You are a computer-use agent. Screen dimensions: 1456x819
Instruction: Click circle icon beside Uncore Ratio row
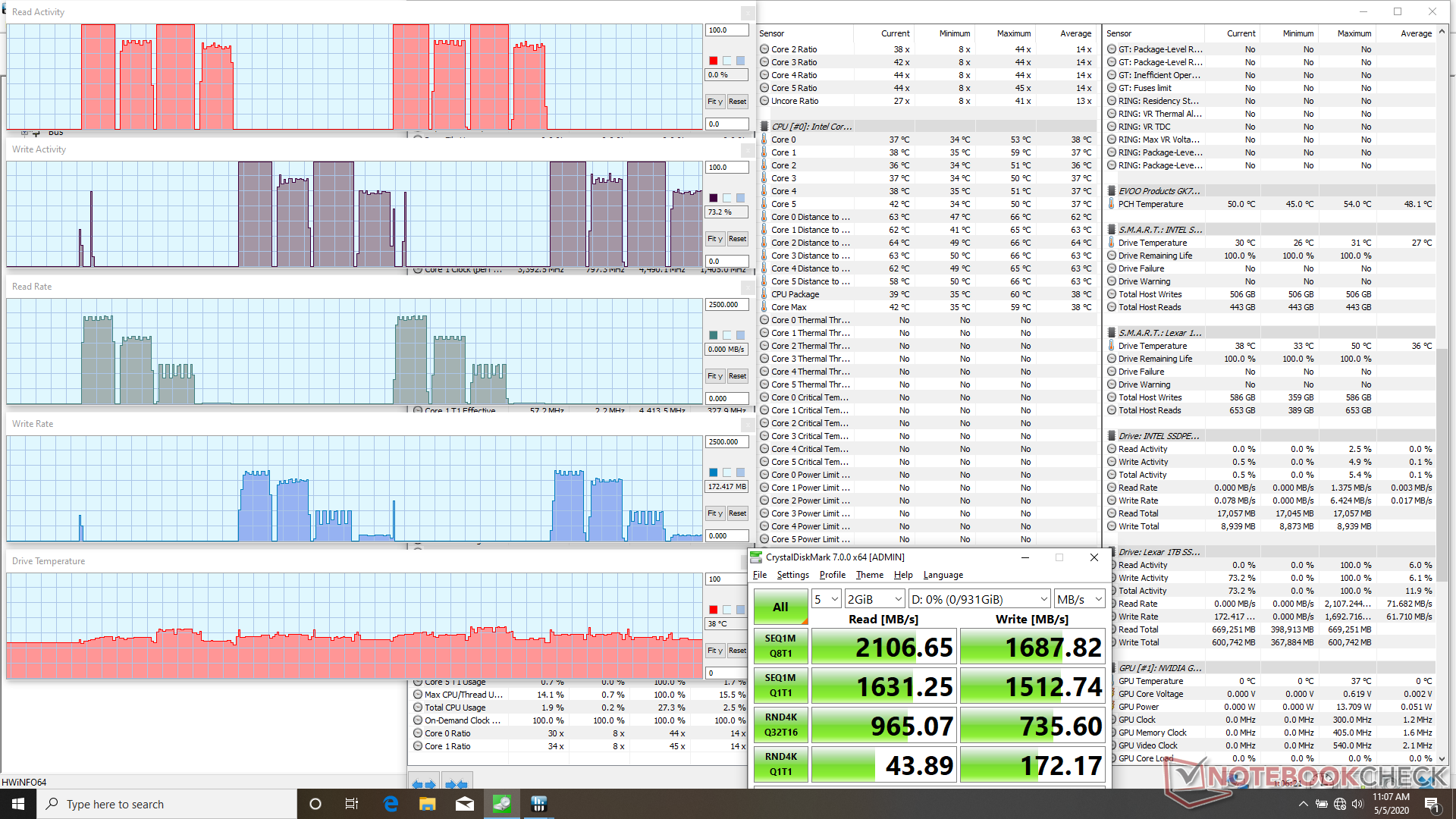[764, 101]
